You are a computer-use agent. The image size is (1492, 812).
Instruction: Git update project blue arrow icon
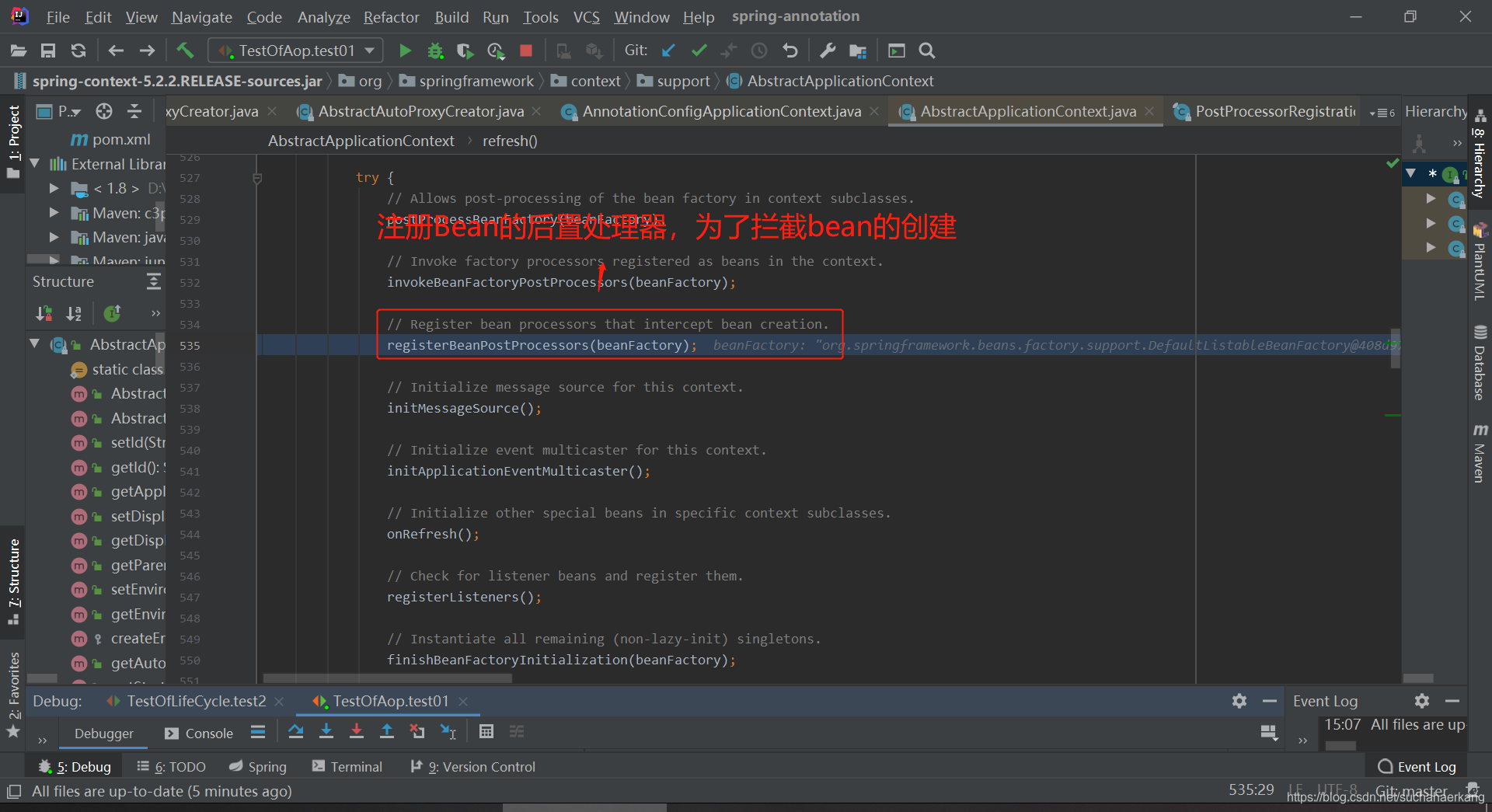(x=668, y=51)
